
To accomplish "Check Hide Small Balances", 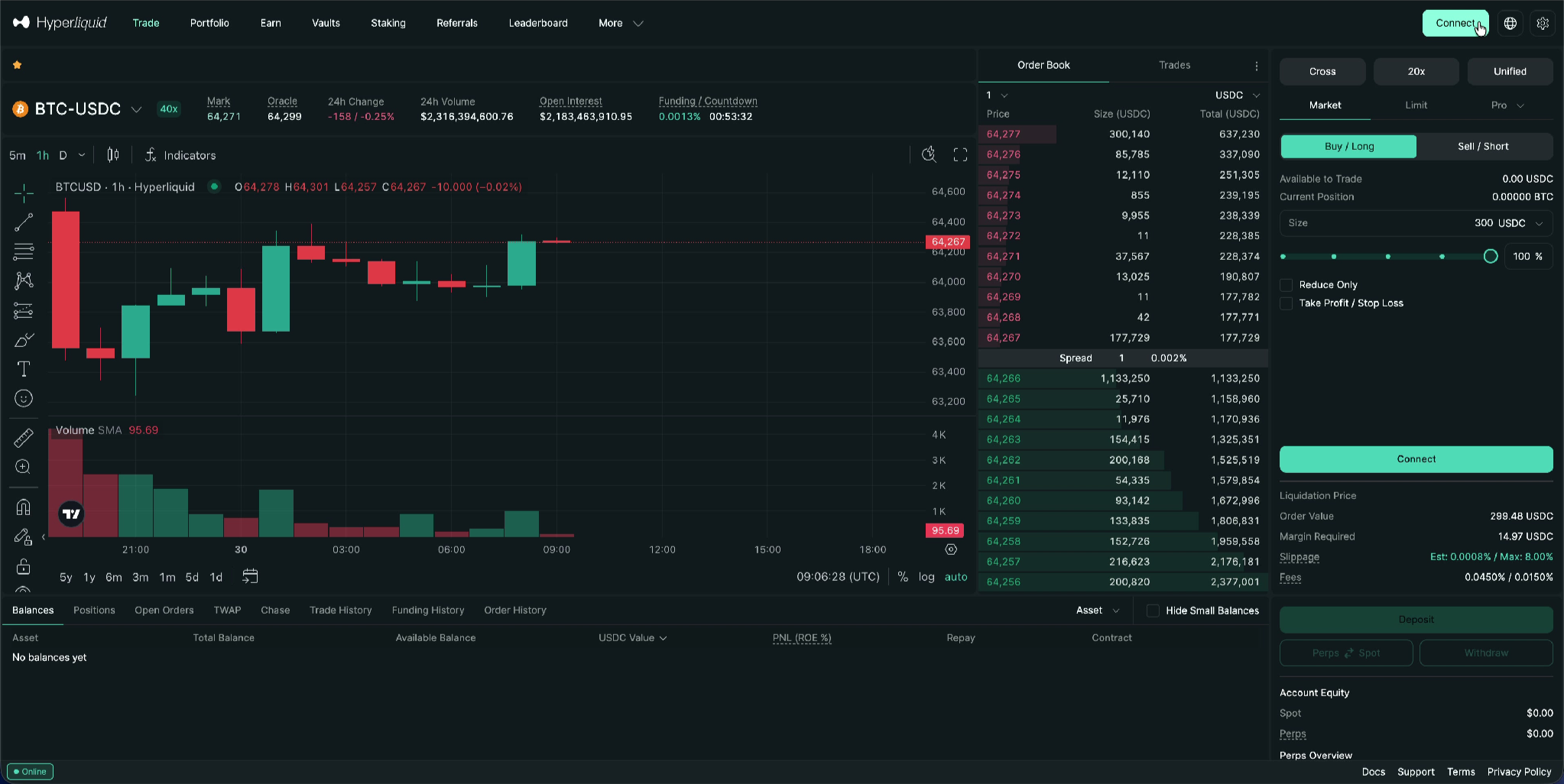I will click(x=1153, y=611).
